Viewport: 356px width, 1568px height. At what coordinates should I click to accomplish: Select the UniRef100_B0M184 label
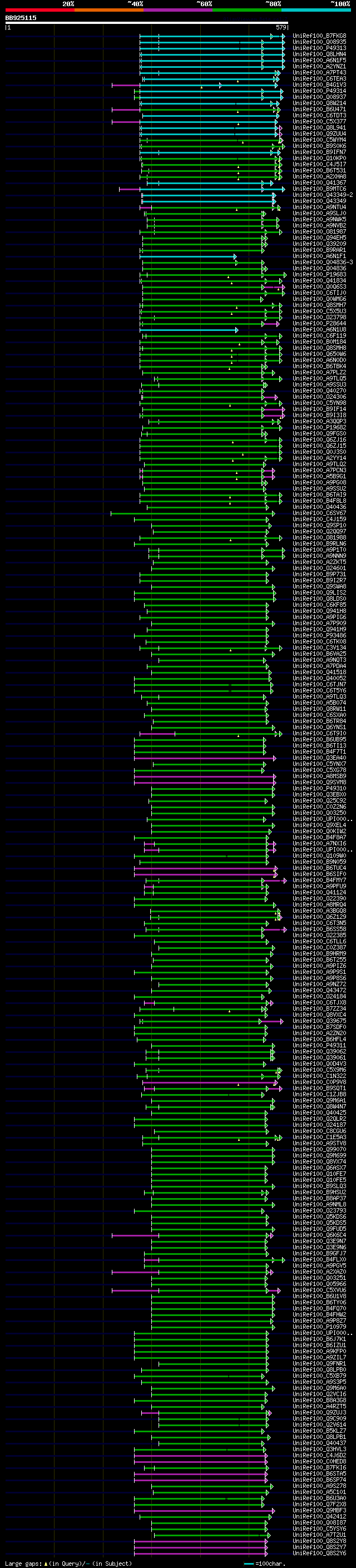[x=319, y=342]
